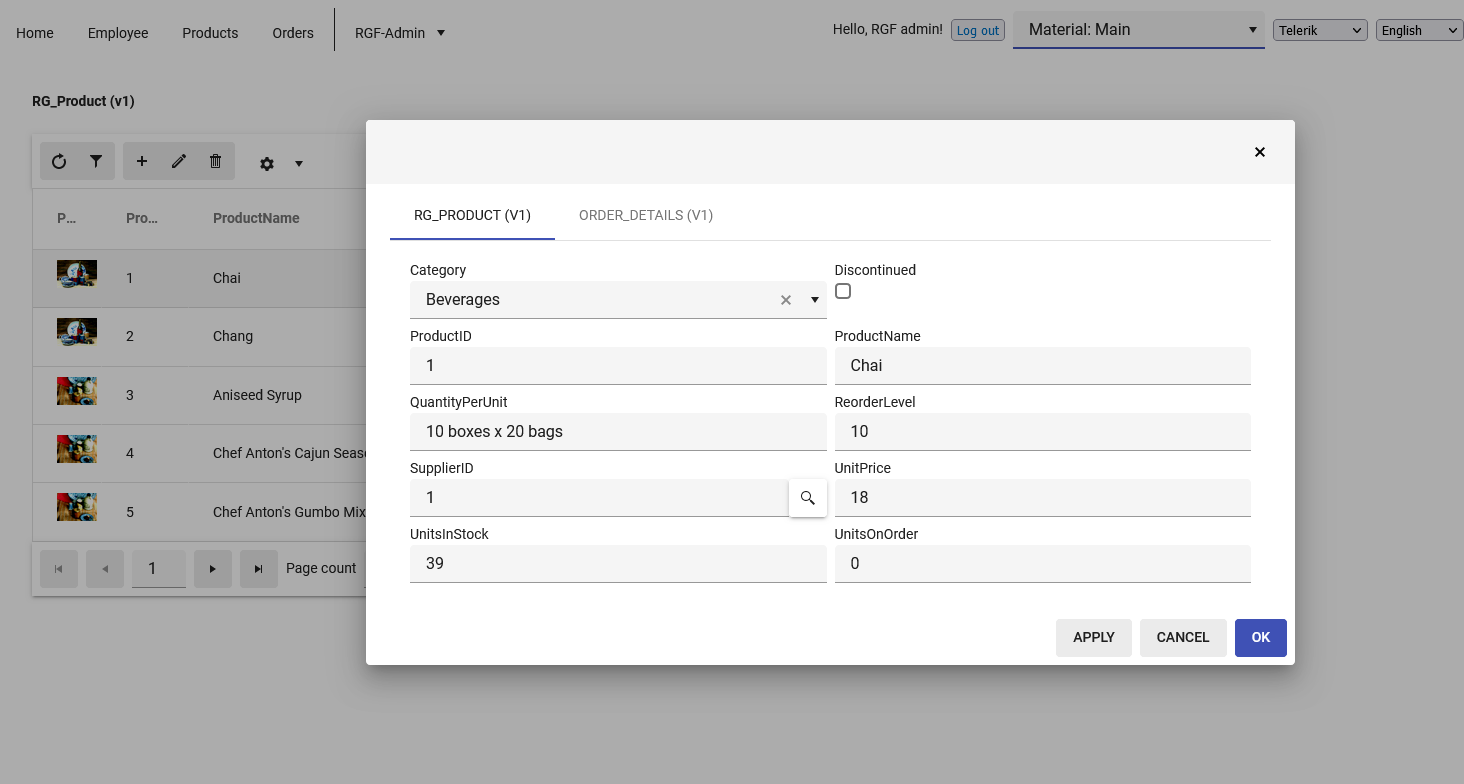Click the refresh icon in grid toolbar
This screenshot has width=1464, height=784.
click(59, 161)
